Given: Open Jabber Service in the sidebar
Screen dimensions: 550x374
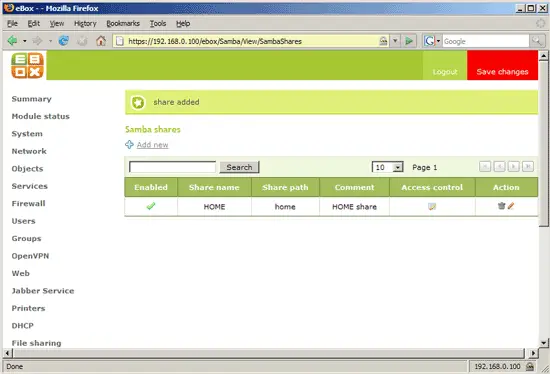Looking at the screenshot, I should pyautogui.click(x=43, y=291).
